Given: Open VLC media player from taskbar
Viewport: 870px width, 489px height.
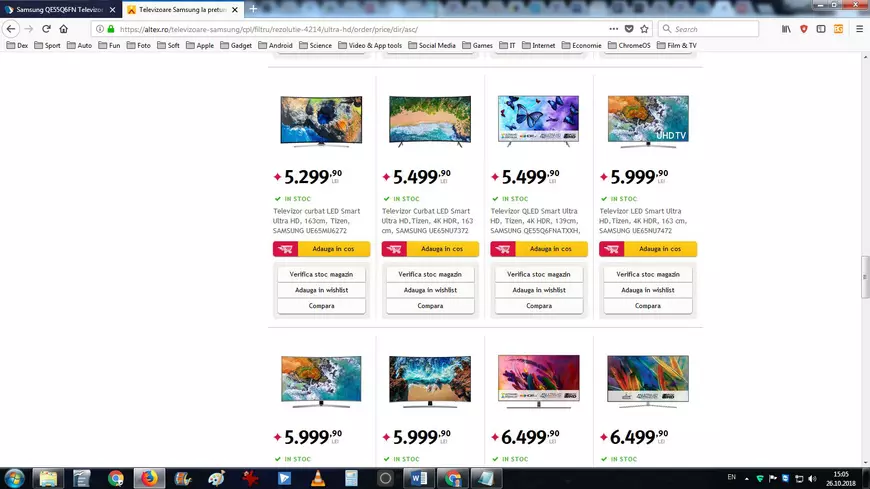Looking at the screenshot, I should pos(318,478).
